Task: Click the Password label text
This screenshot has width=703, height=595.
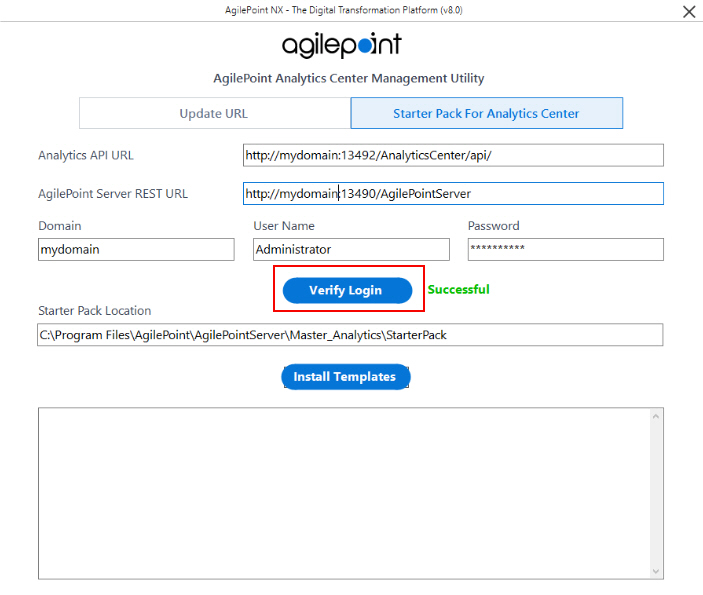Action: [494, 226]
